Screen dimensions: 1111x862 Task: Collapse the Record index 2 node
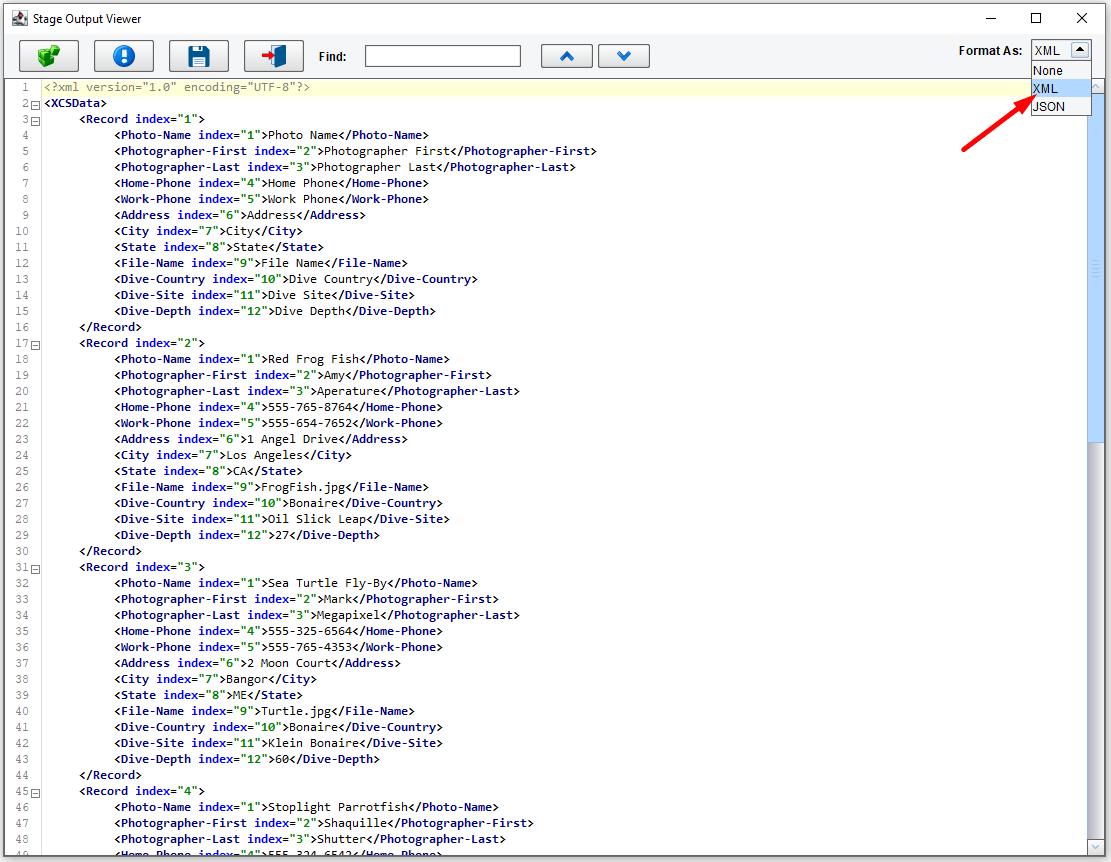pos(35,346)
